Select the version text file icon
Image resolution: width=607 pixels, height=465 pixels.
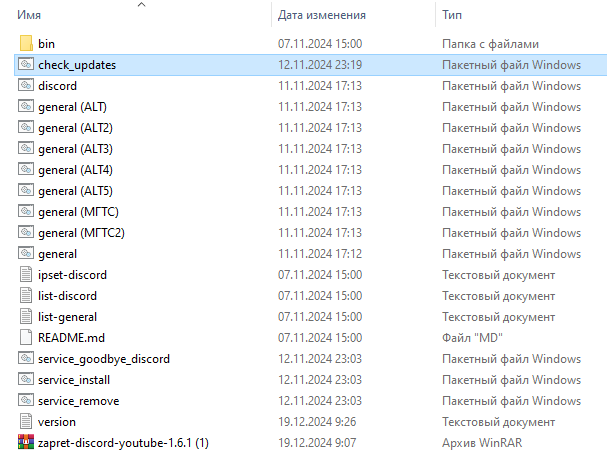click(26, 421)
